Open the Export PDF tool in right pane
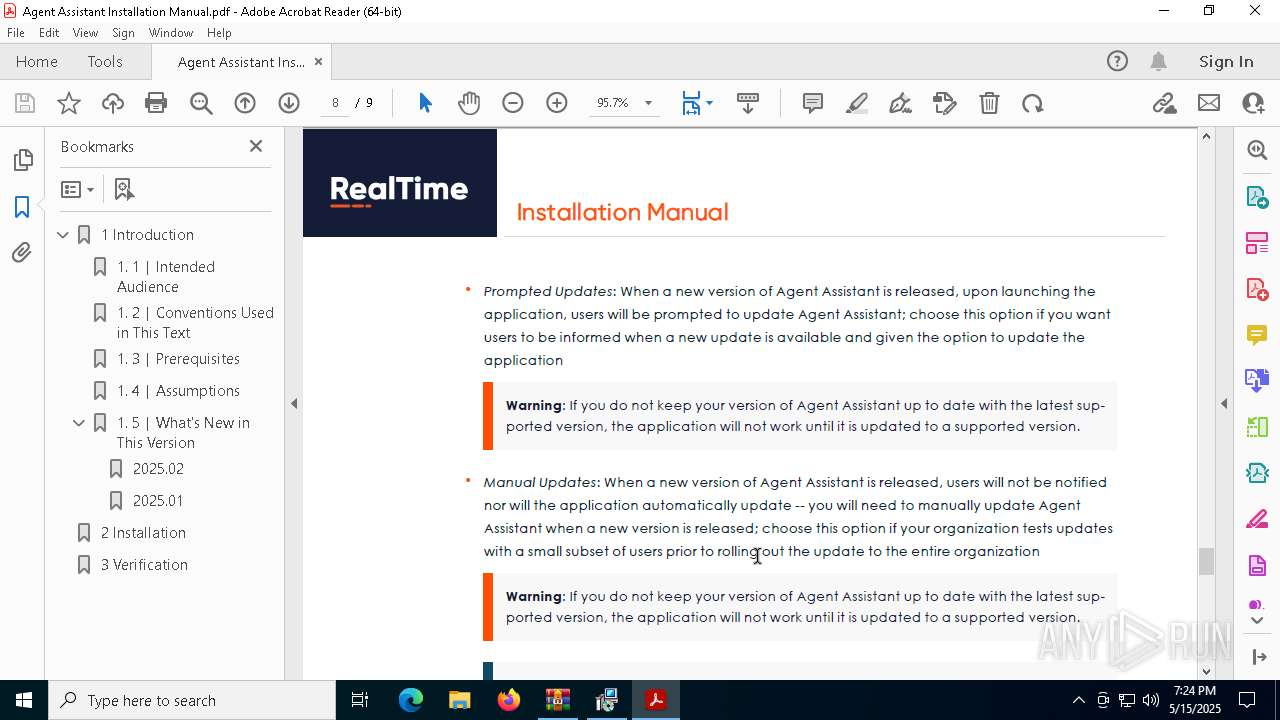The height and width of the screenshot is (720, 1280). [1257, 196]
